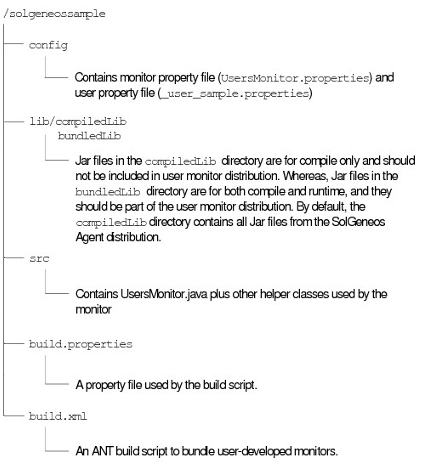The width and height of the screenshot is (422, 462).
Task: Select the bundledLib directory entry
Action: pos(89,136)
